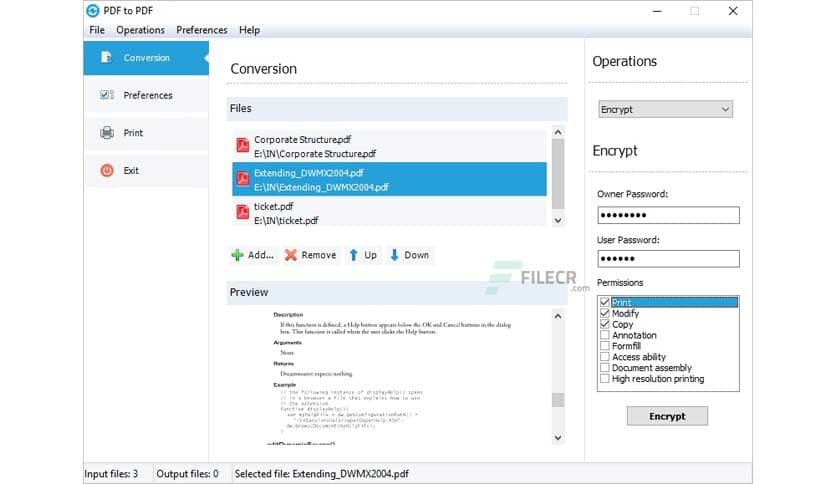Open the Operations menu

[140, 30]
